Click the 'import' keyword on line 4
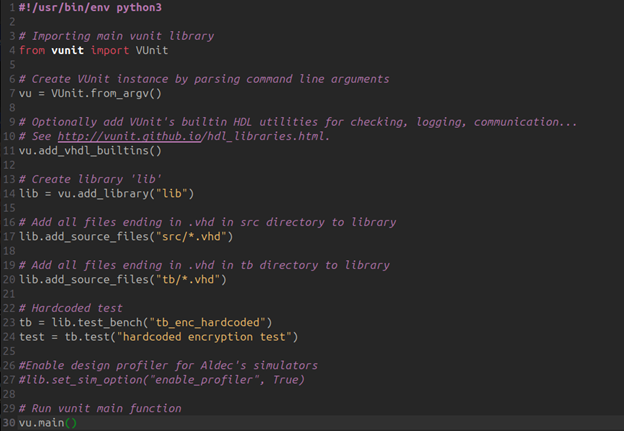Viewport: 624px width, 431px height. point(110,51)
